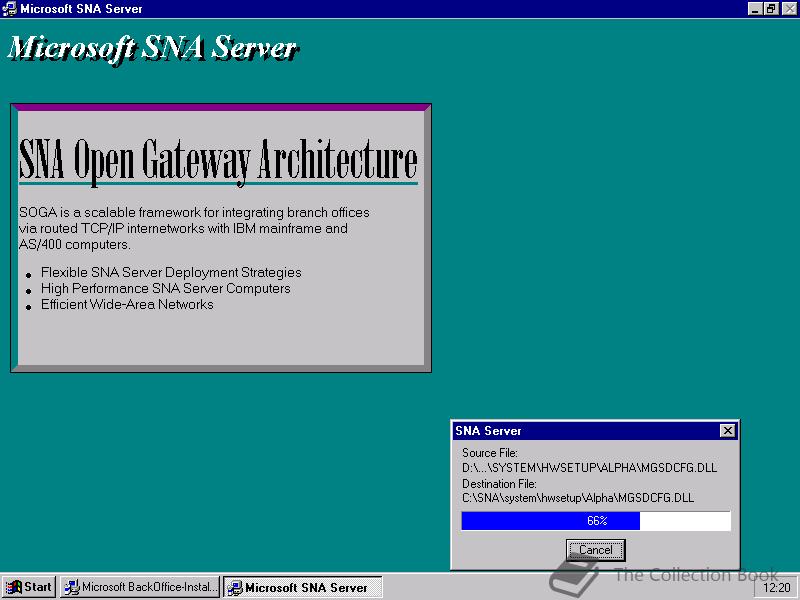Screen dimensions: 800x600
Task: Click the Start button Windows logo icon
Action: [13, 587]
